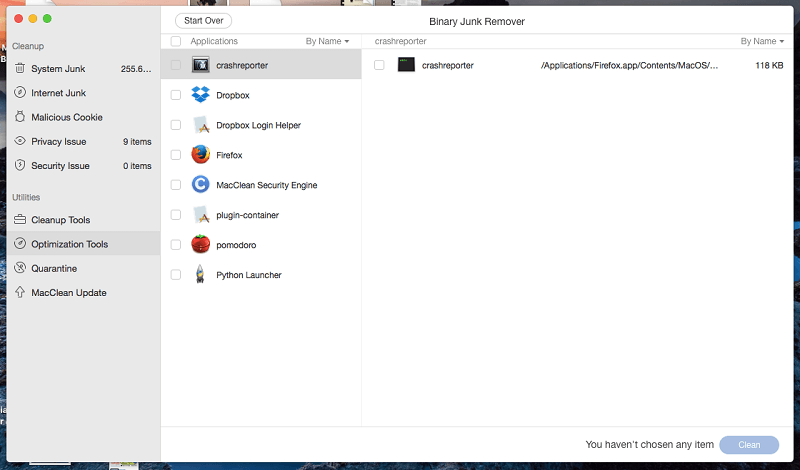
Task: Select Optimization Tools in sidebar
Action: (83, 244)
